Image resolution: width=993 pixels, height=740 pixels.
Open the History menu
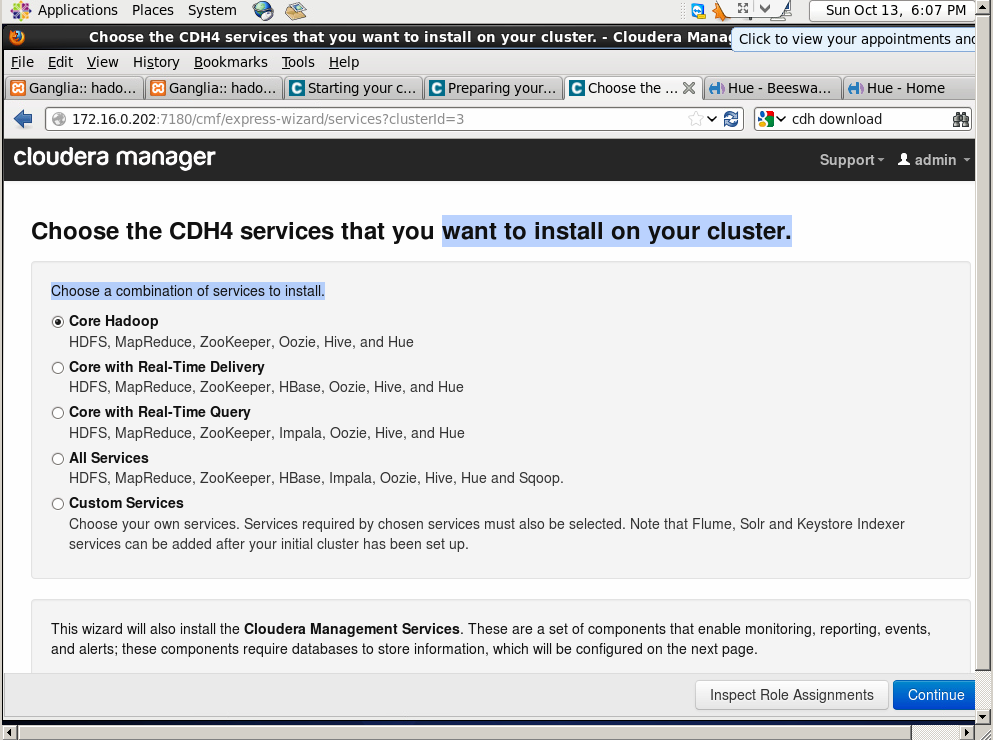[156, 62]
